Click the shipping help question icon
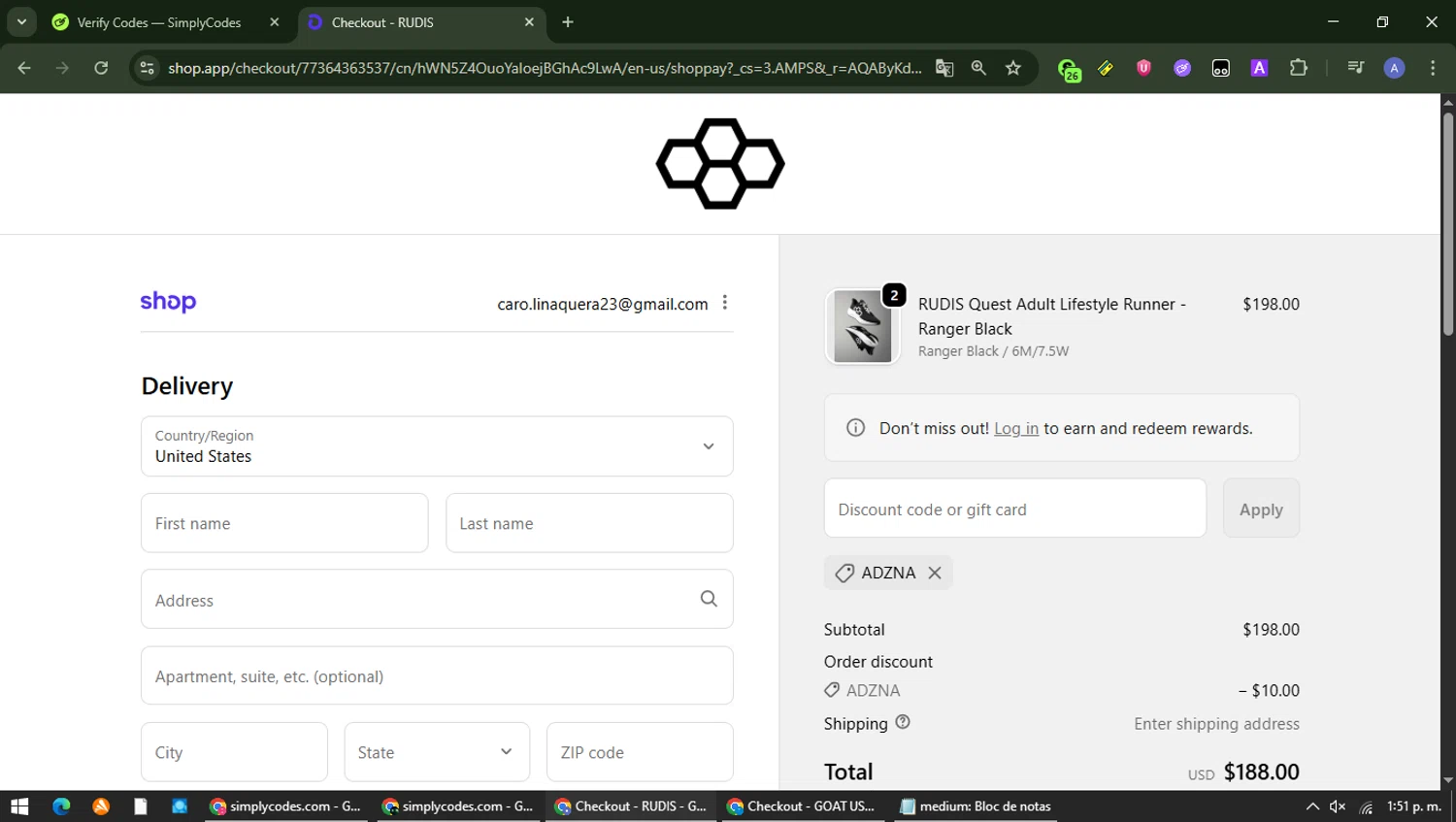Viewport: 1456px width, 822px height. click(x=903, y=722)
